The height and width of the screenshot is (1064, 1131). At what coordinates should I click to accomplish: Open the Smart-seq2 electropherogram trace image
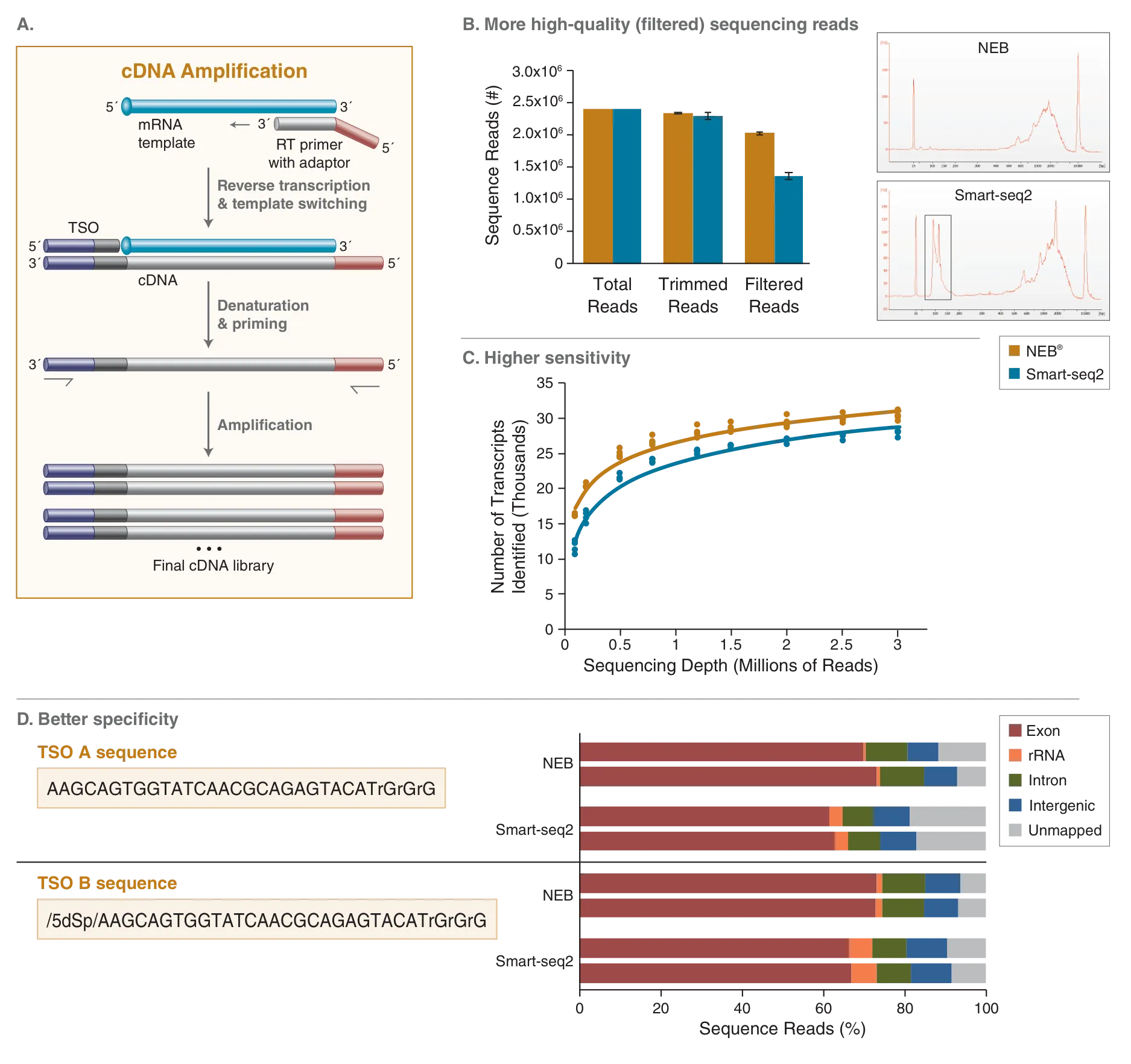pyautogui.click(x=992, y=252)
